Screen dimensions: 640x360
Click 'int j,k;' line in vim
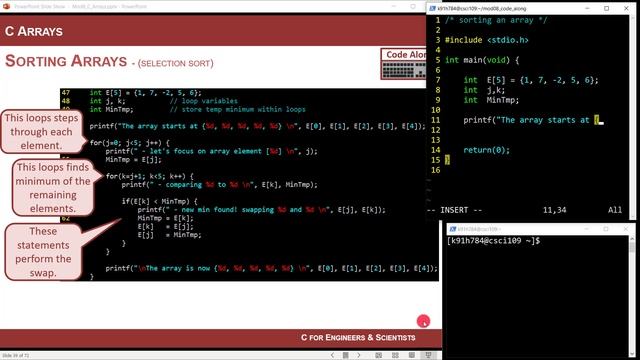(x=484, y=90)
